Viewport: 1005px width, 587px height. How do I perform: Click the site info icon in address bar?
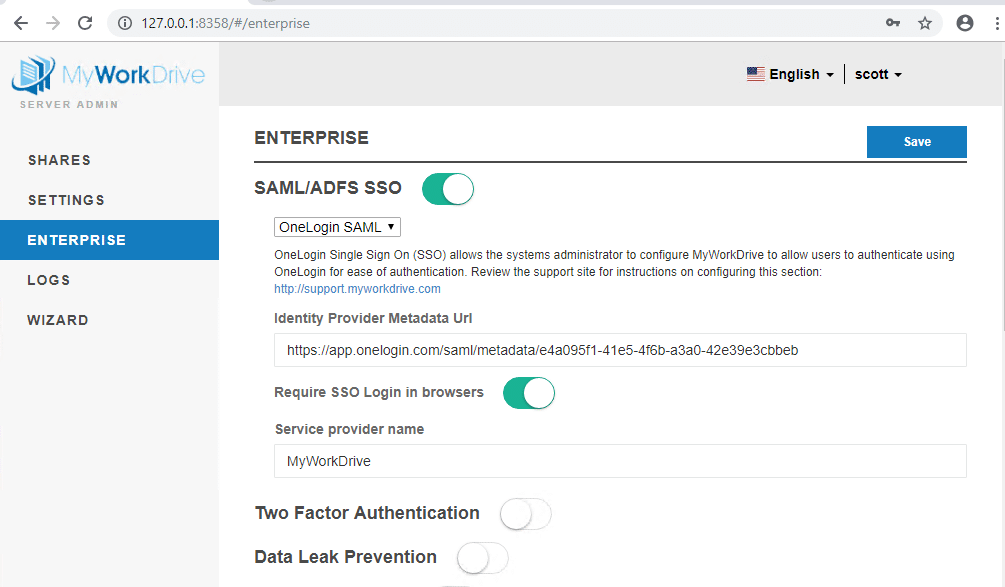[125, 23]
